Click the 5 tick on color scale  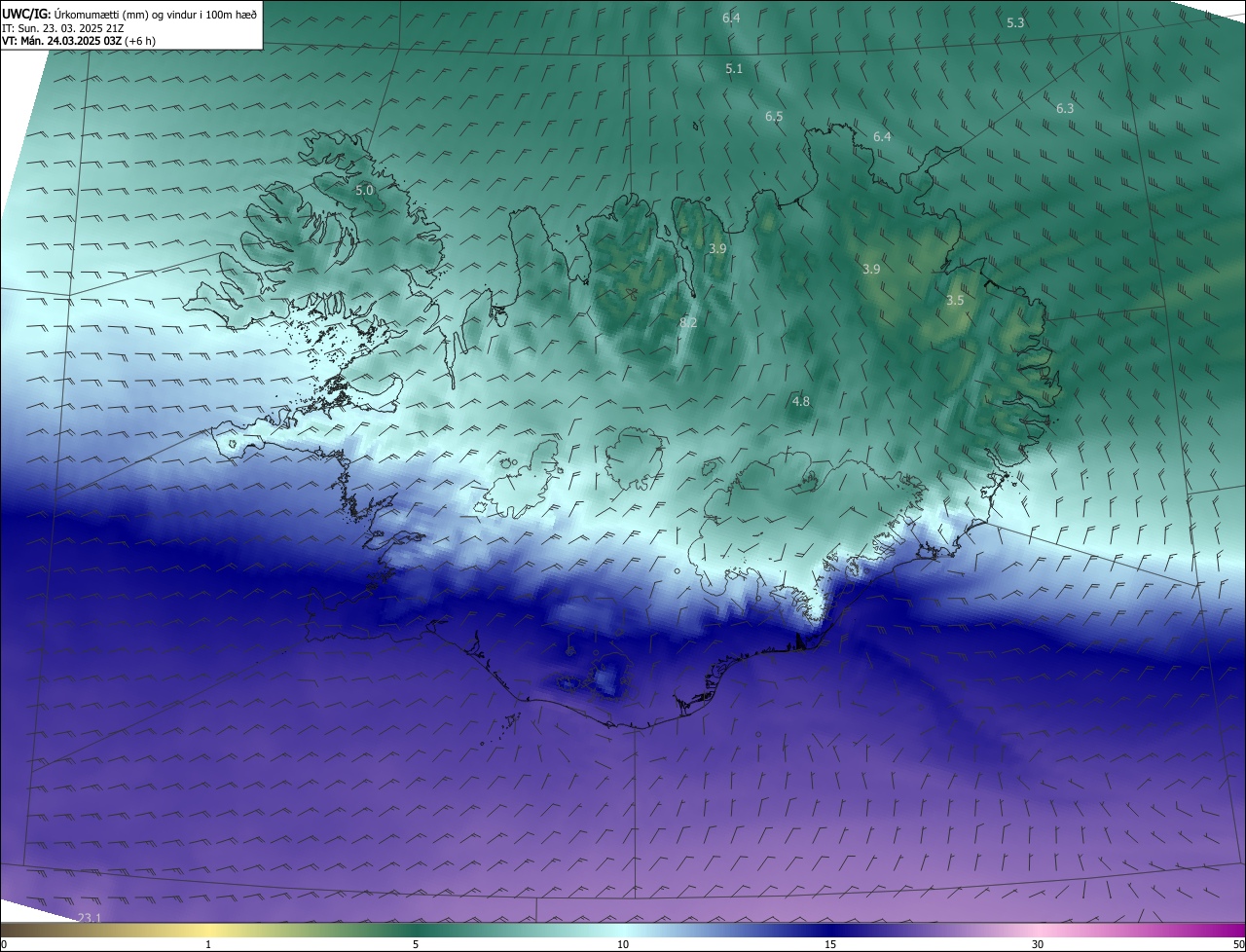click(x=416, y=944)
